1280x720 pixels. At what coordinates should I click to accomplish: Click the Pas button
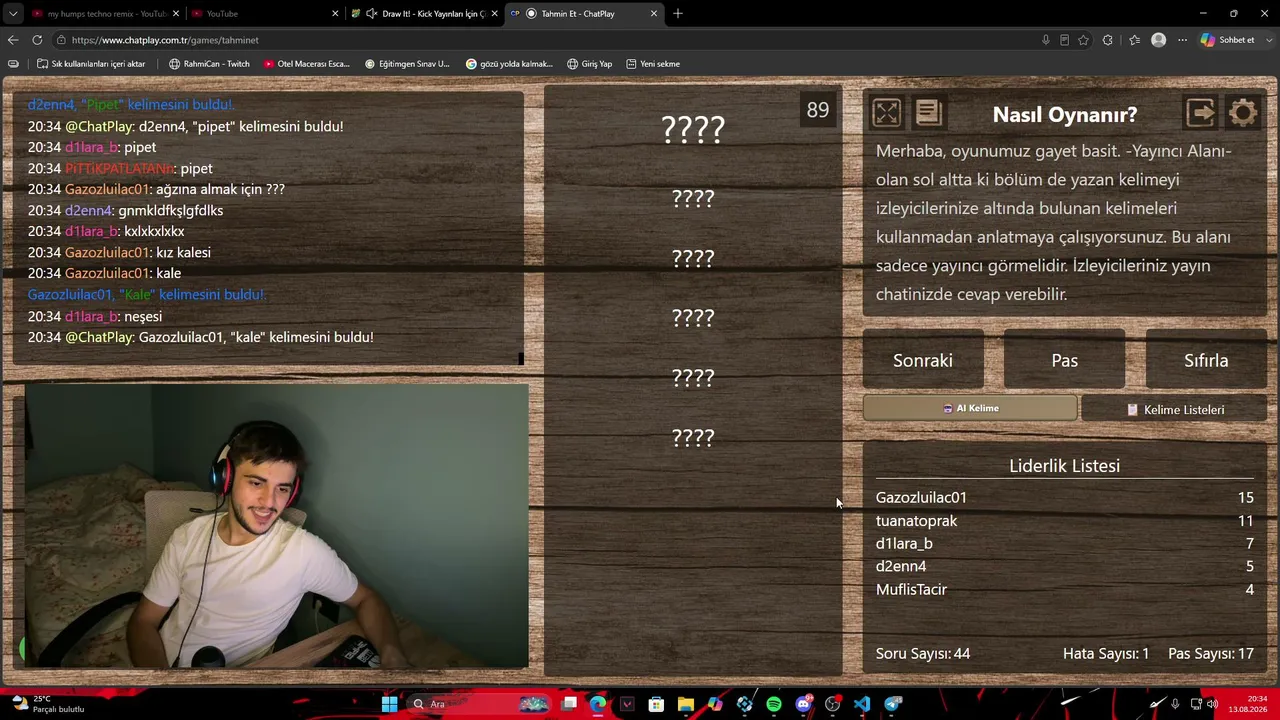[x=1064, y=360]
